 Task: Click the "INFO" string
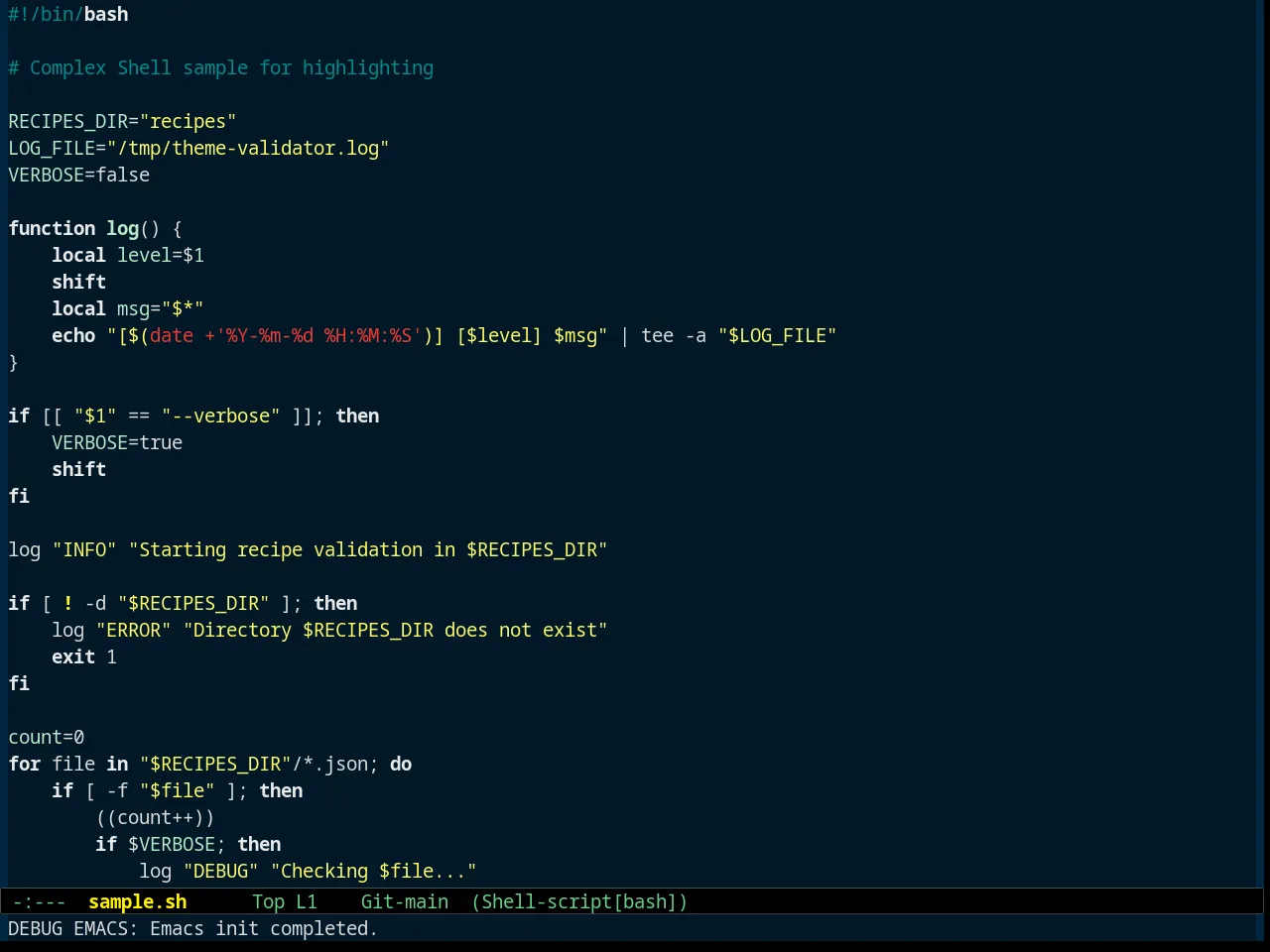[84, 549]
